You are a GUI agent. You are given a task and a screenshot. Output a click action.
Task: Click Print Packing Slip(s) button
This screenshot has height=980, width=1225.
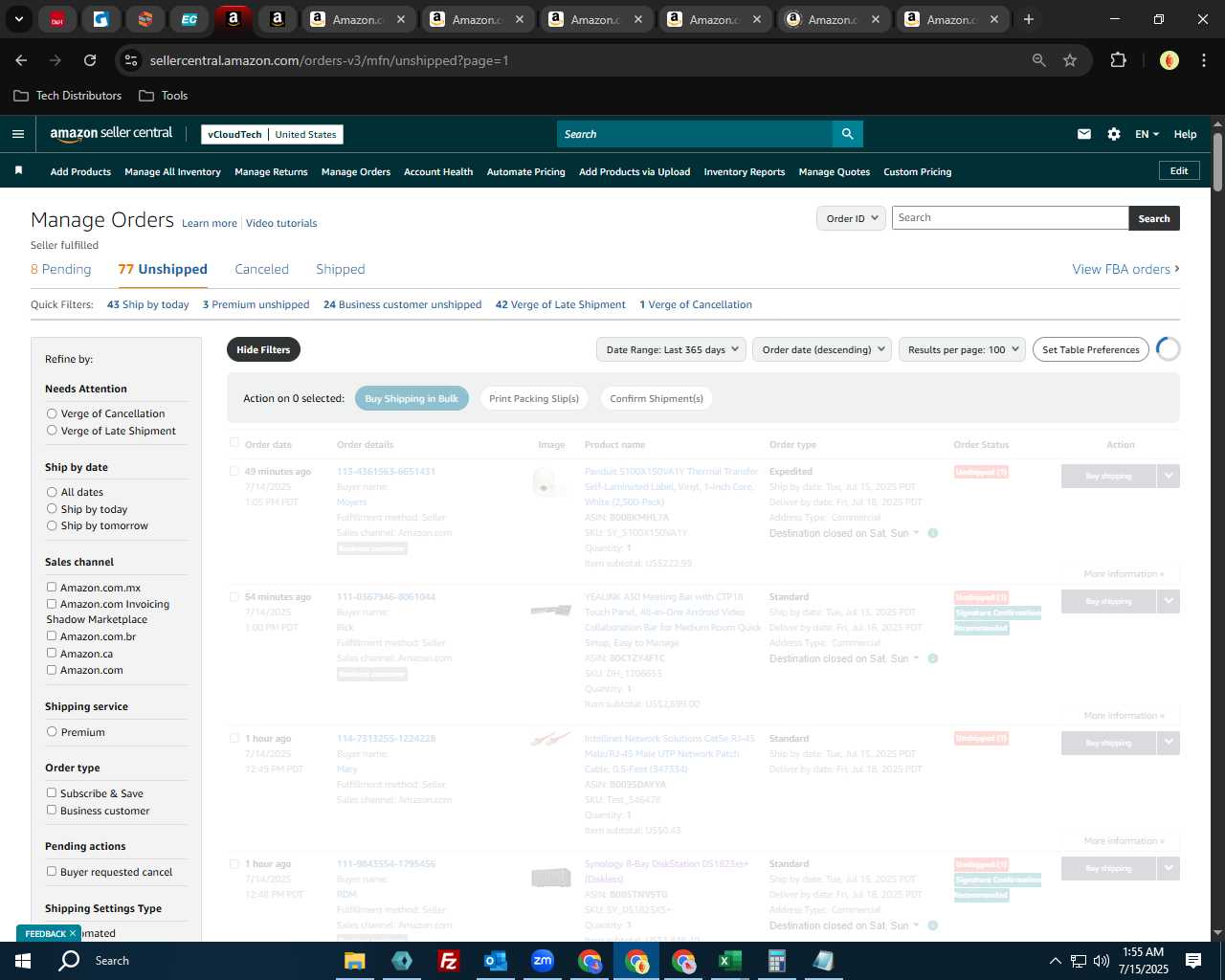tap(534, 399)
